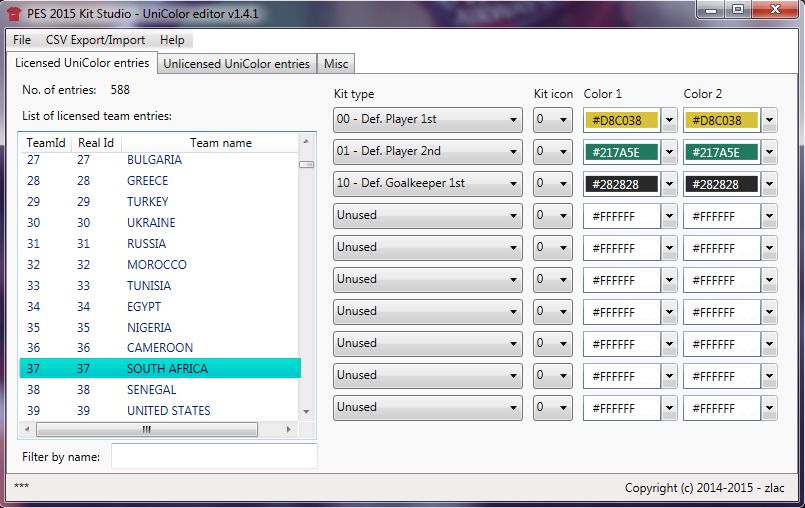This screenshot has height=508, width=805.
Task: Sort list by TeamId column header
Action: click(x=46, y=143)
